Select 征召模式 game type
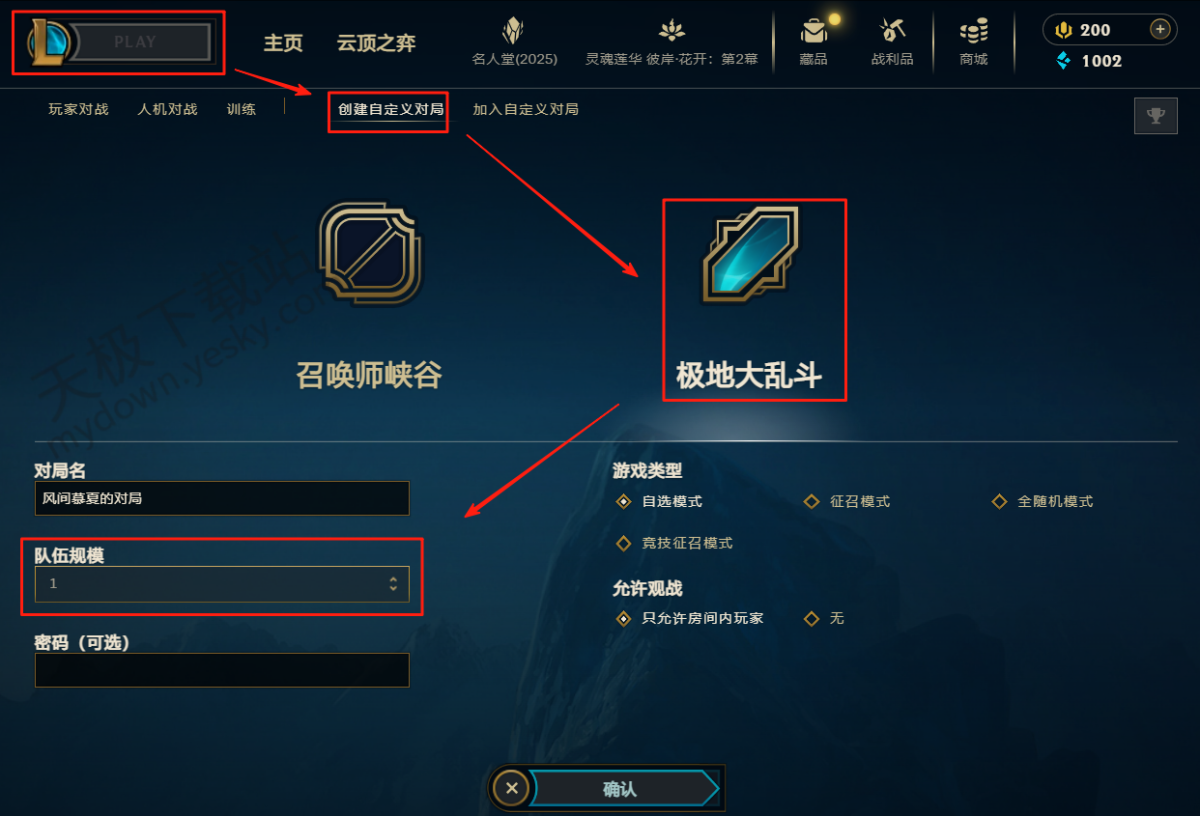This screenshot has height=816, width=1200. point(848,502)
